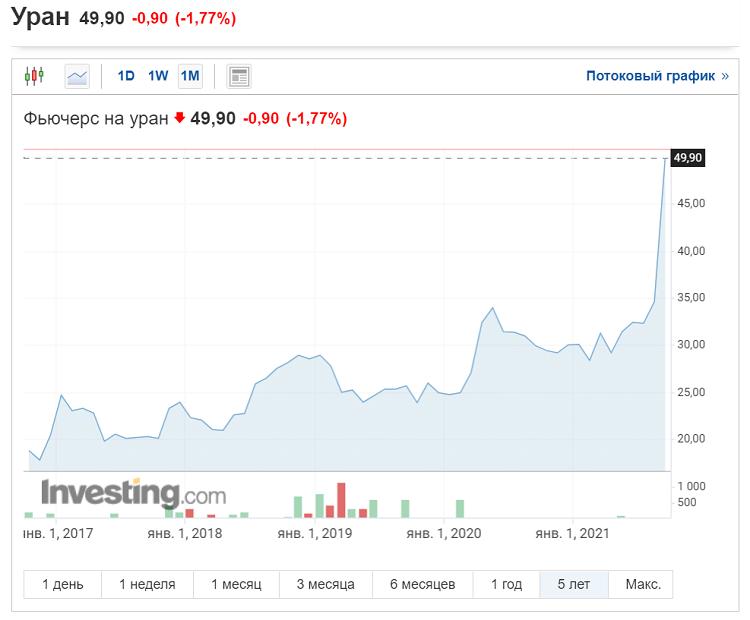The width and height of the screenshot is (750, 620).
Task: Choose the 3 месяца time range
Action: point(326,584)
